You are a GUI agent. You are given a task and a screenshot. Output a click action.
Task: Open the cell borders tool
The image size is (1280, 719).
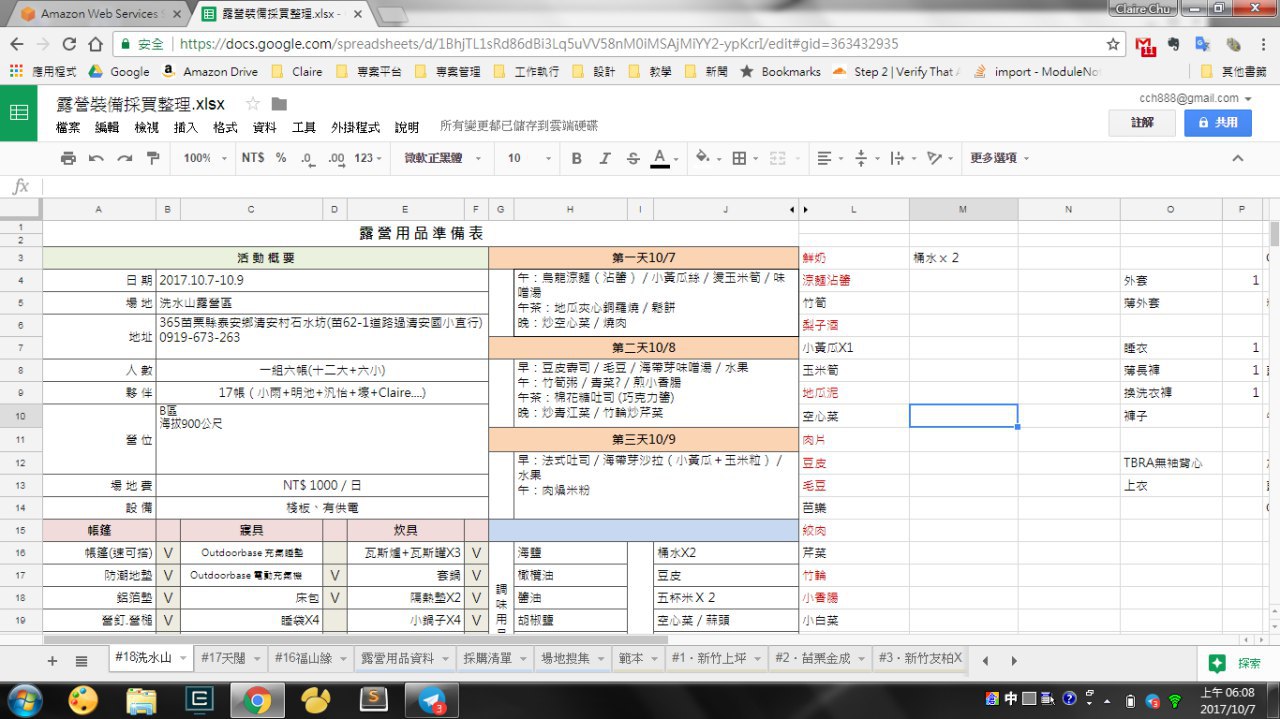tap(740, 158)
